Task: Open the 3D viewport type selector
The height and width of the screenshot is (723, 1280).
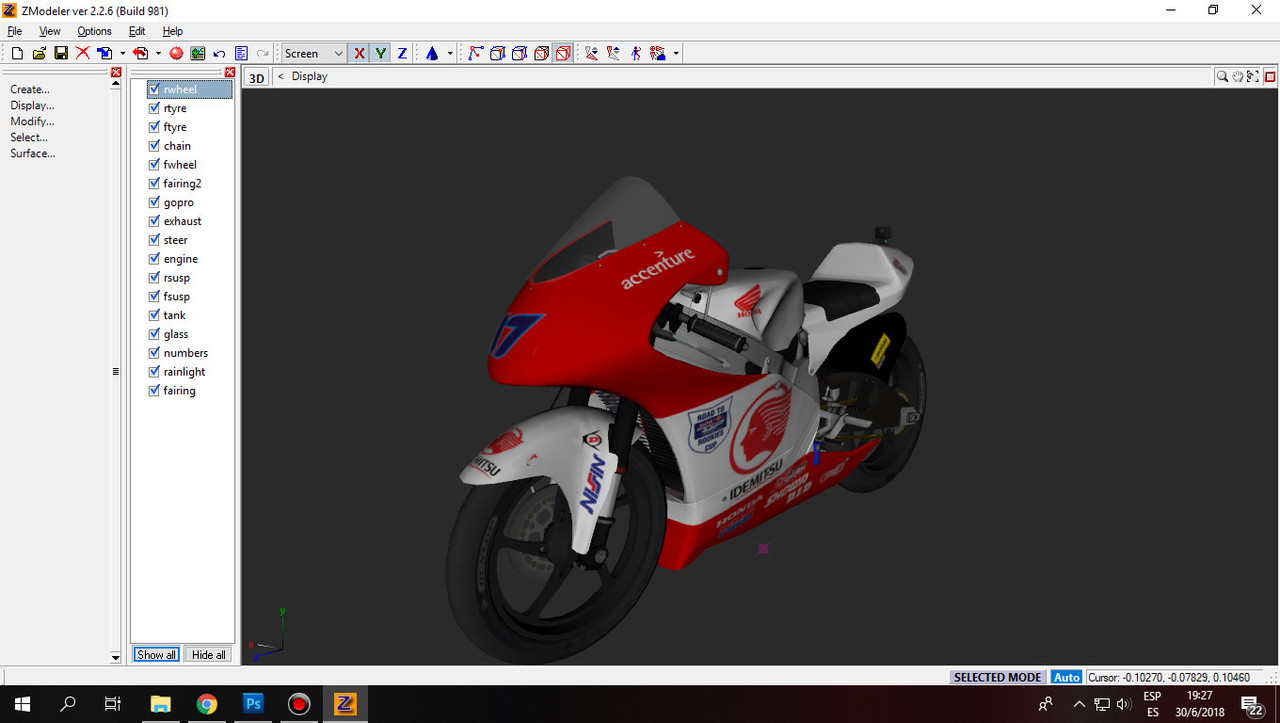Action: pyautogui.click(x=257, y=77)
